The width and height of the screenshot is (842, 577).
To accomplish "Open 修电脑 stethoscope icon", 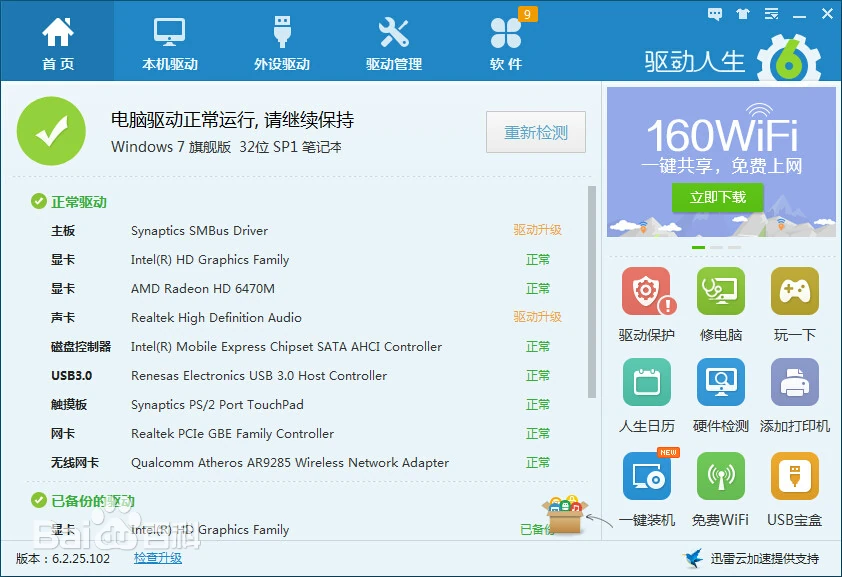I will coord(721,291).
